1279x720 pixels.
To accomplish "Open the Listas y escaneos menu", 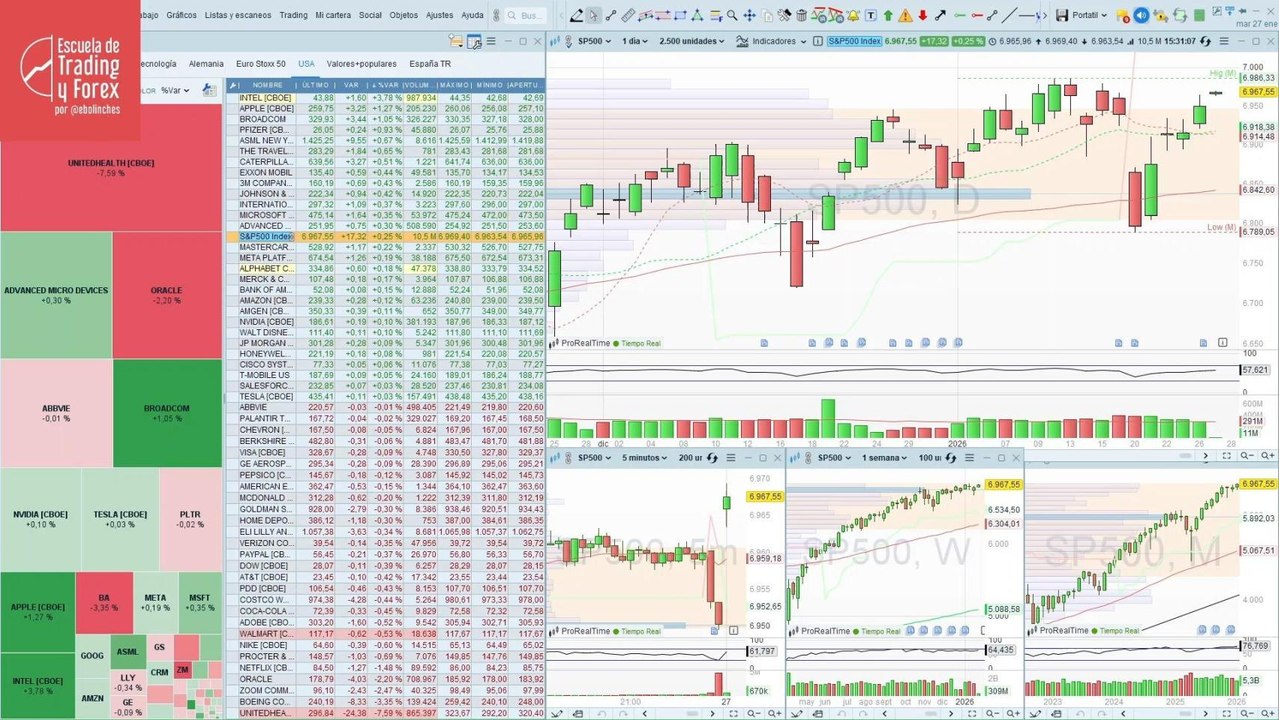I will 237,15.
